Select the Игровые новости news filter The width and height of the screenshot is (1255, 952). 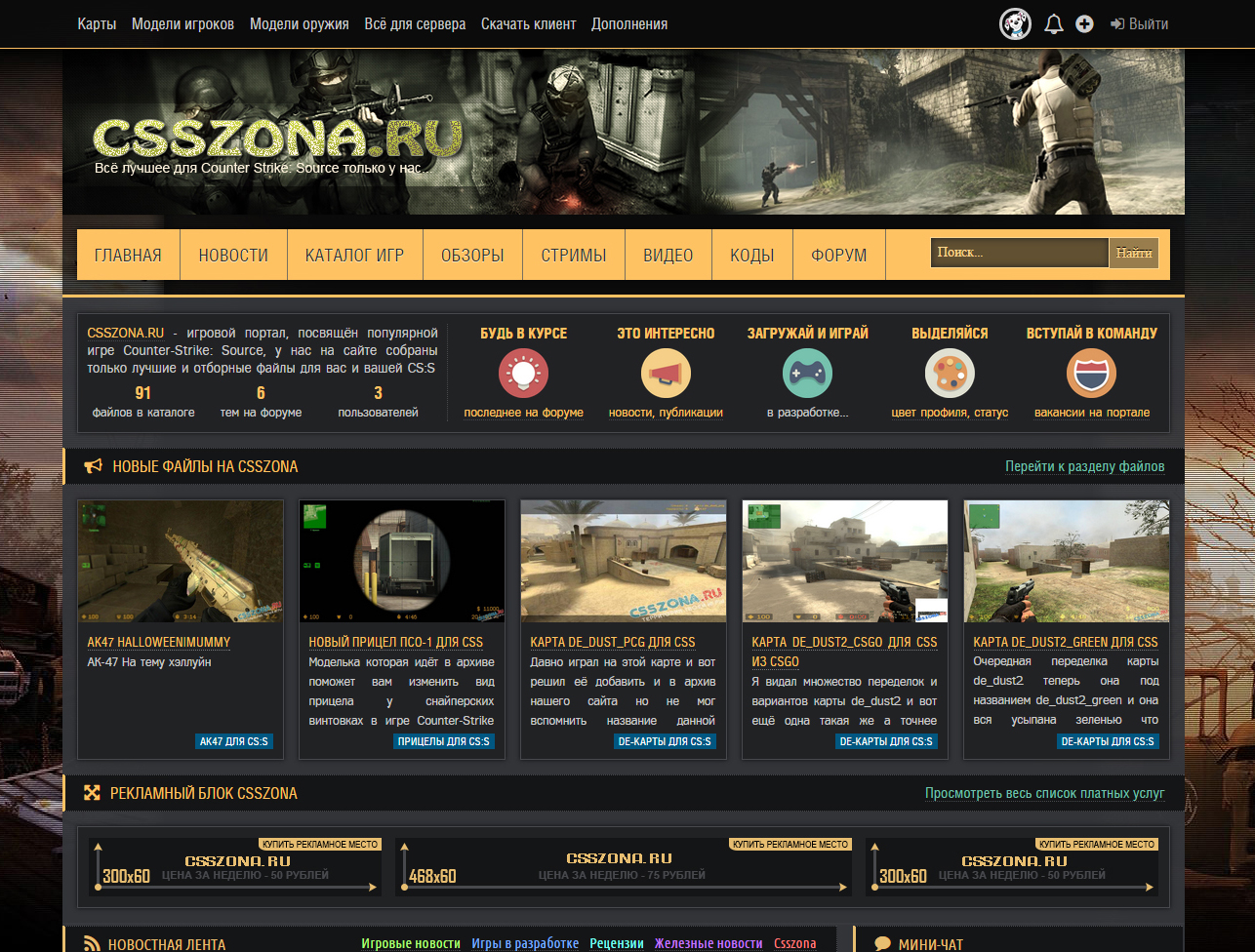click(411, 943)
